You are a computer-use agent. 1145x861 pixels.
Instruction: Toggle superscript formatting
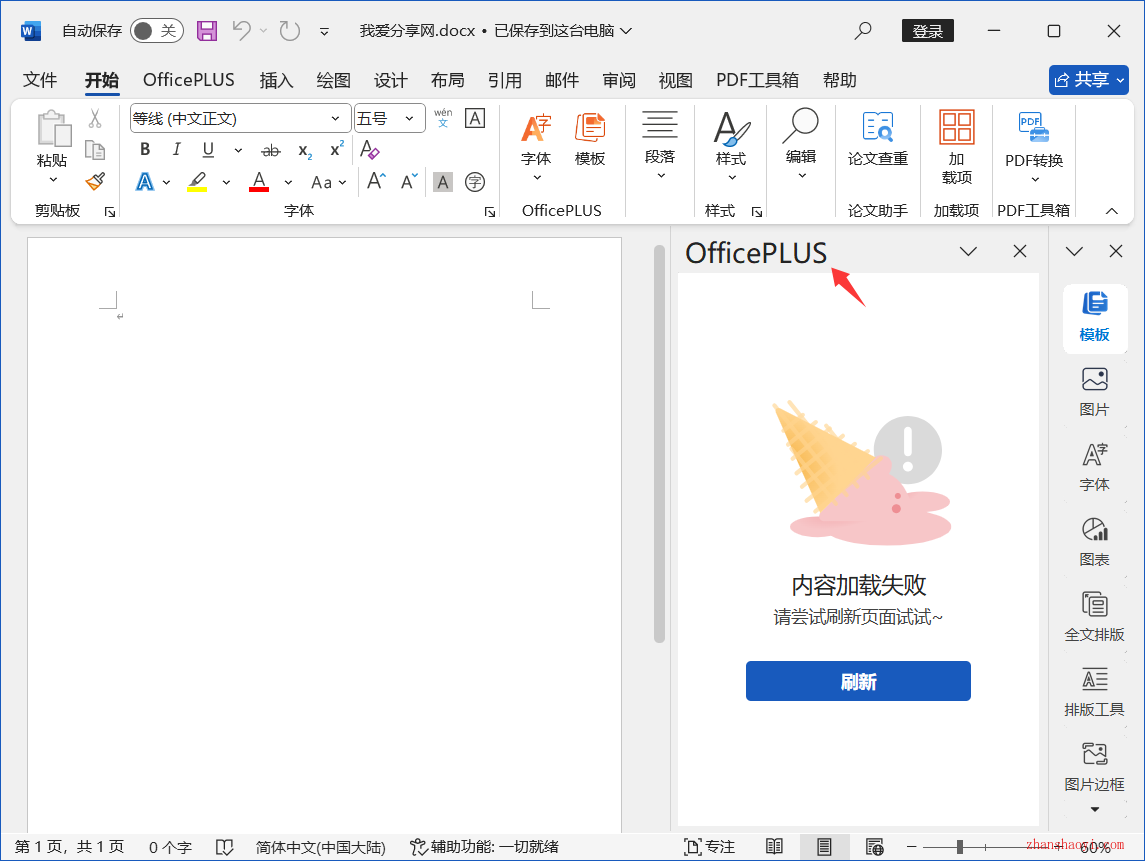pos(337,150)
